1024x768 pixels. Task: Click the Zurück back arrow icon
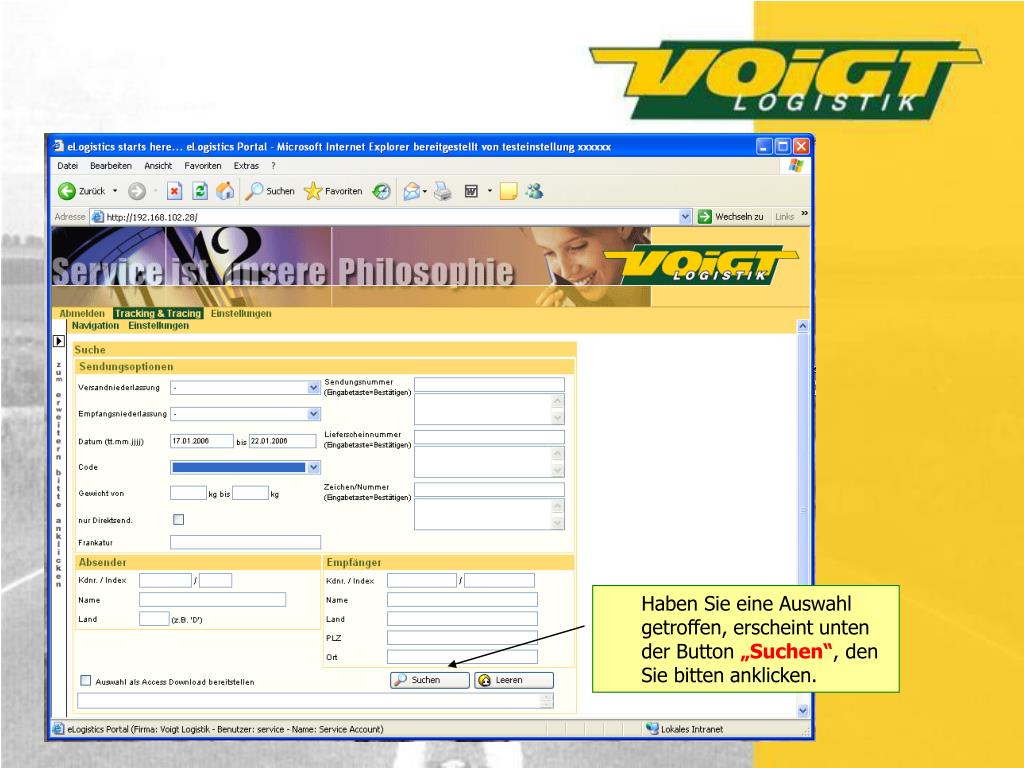[67, 191]
